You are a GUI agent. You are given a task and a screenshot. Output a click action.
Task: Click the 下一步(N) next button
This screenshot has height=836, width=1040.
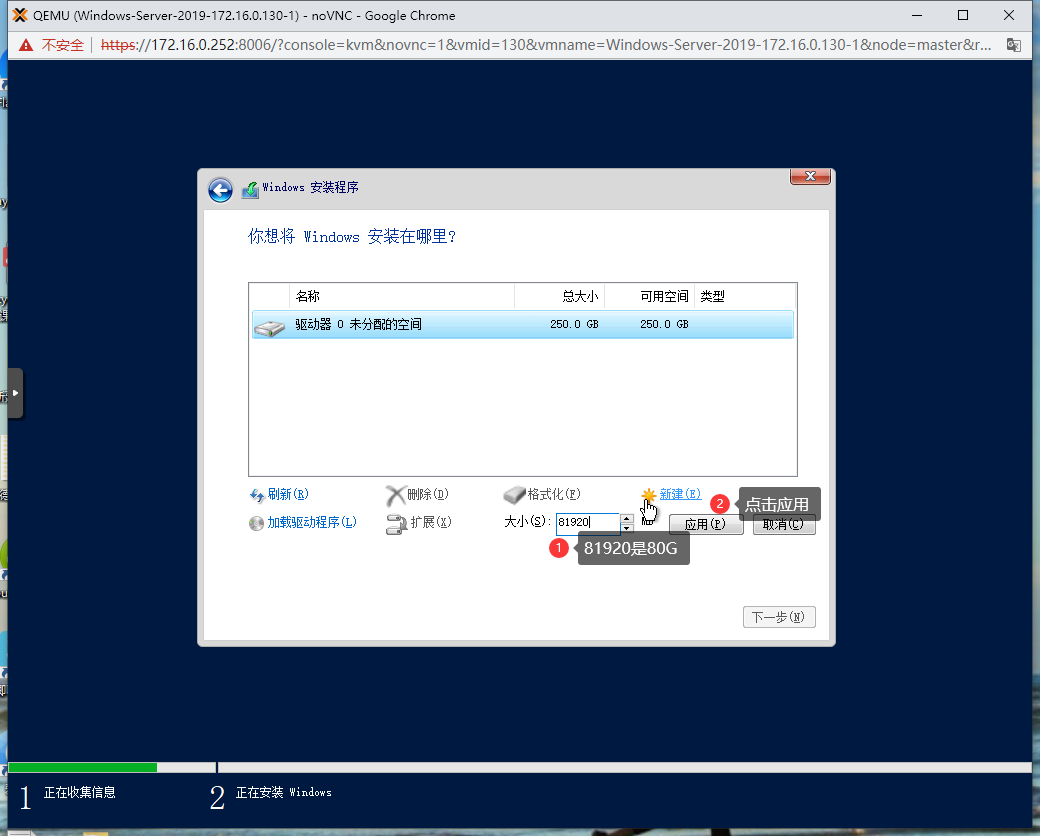coord(779,617)
